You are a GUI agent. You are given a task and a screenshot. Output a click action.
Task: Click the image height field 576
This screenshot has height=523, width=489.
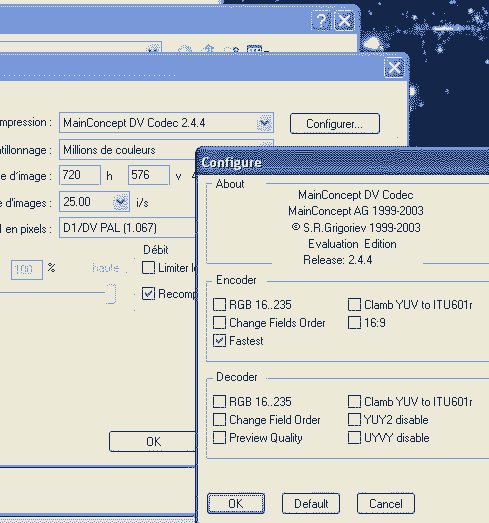click(x=149, y=175)
